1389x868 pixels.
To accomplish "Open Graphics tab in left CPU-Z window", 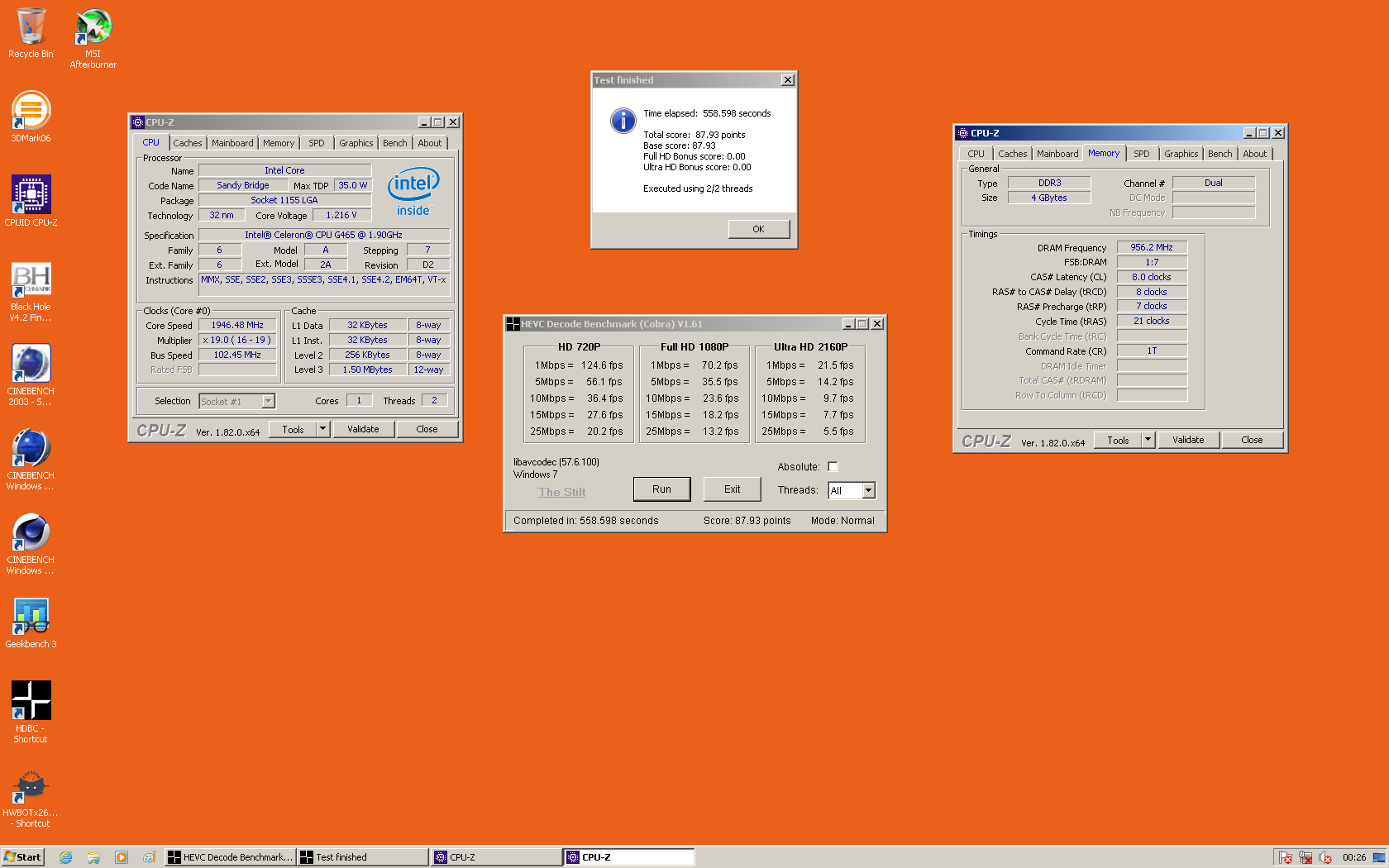I will click(x=356, y=143).
